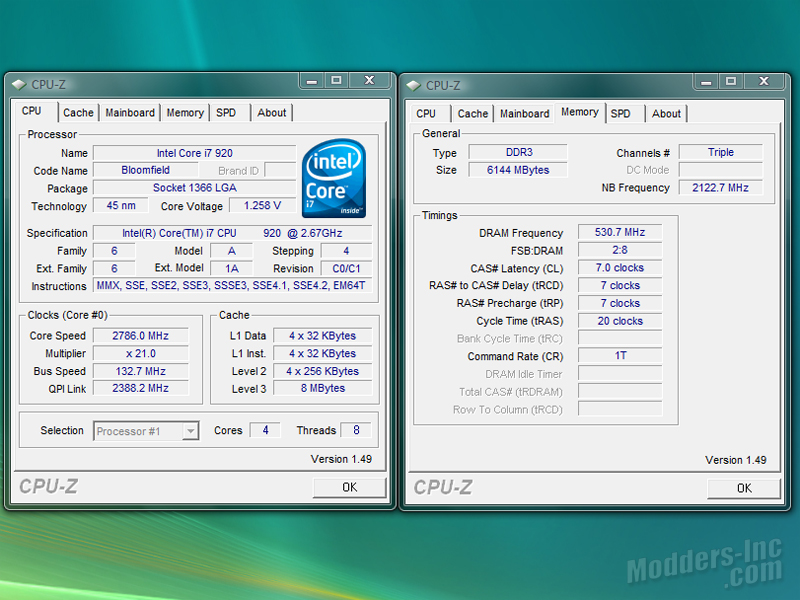Click the memory Type value 'DDR3'
This screenshot has width=800, height=600.
(518, 152)
